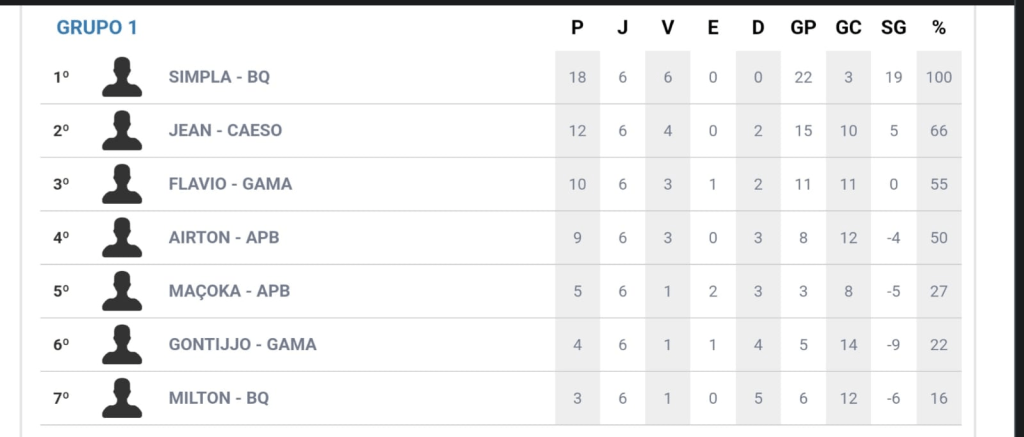Select the MILTON - BQ team name
The width and height of the screenshot is (1024, 437).
tap(219, 398)
